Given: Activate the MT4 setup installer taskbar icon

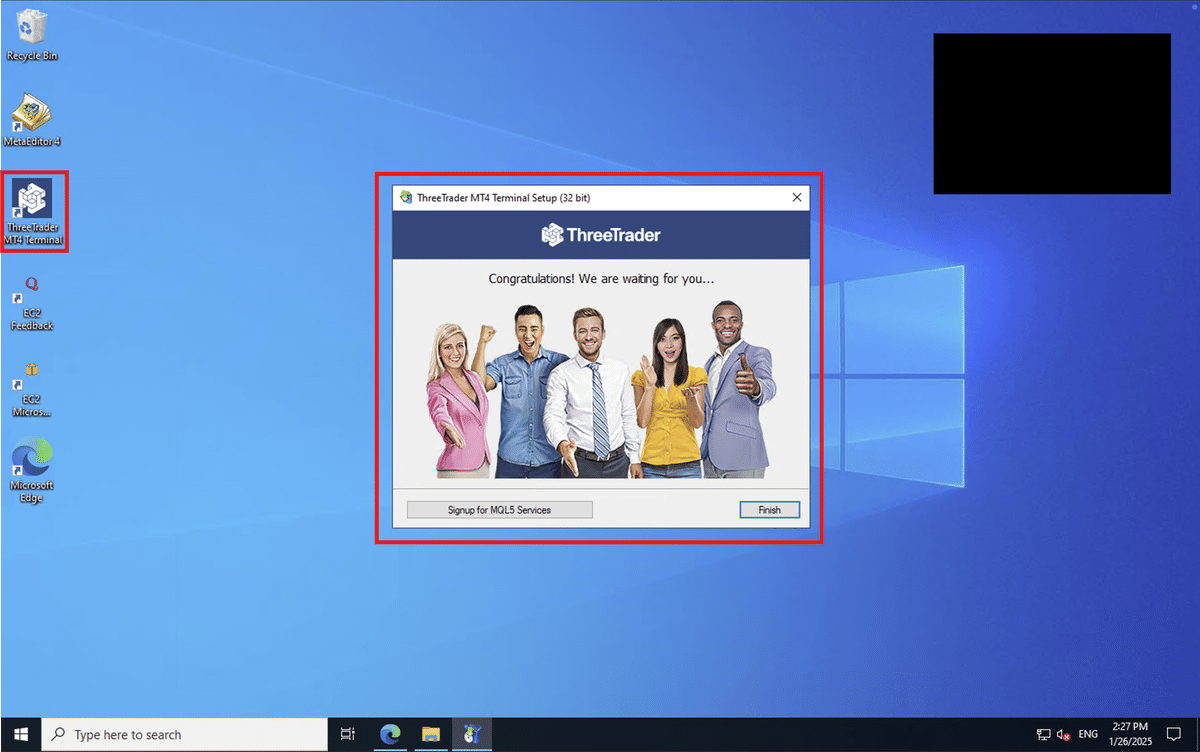Looking at the screenshot, I should (471, 734).
